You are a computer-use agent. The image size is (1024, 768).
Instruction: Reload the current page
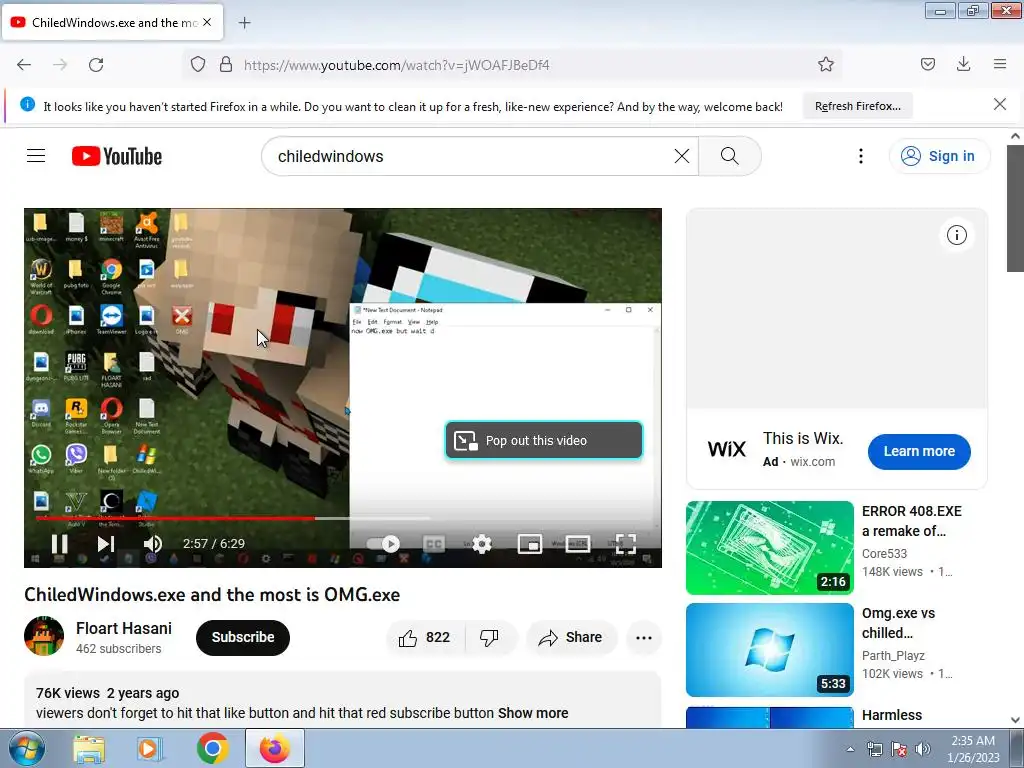point(96,65)
